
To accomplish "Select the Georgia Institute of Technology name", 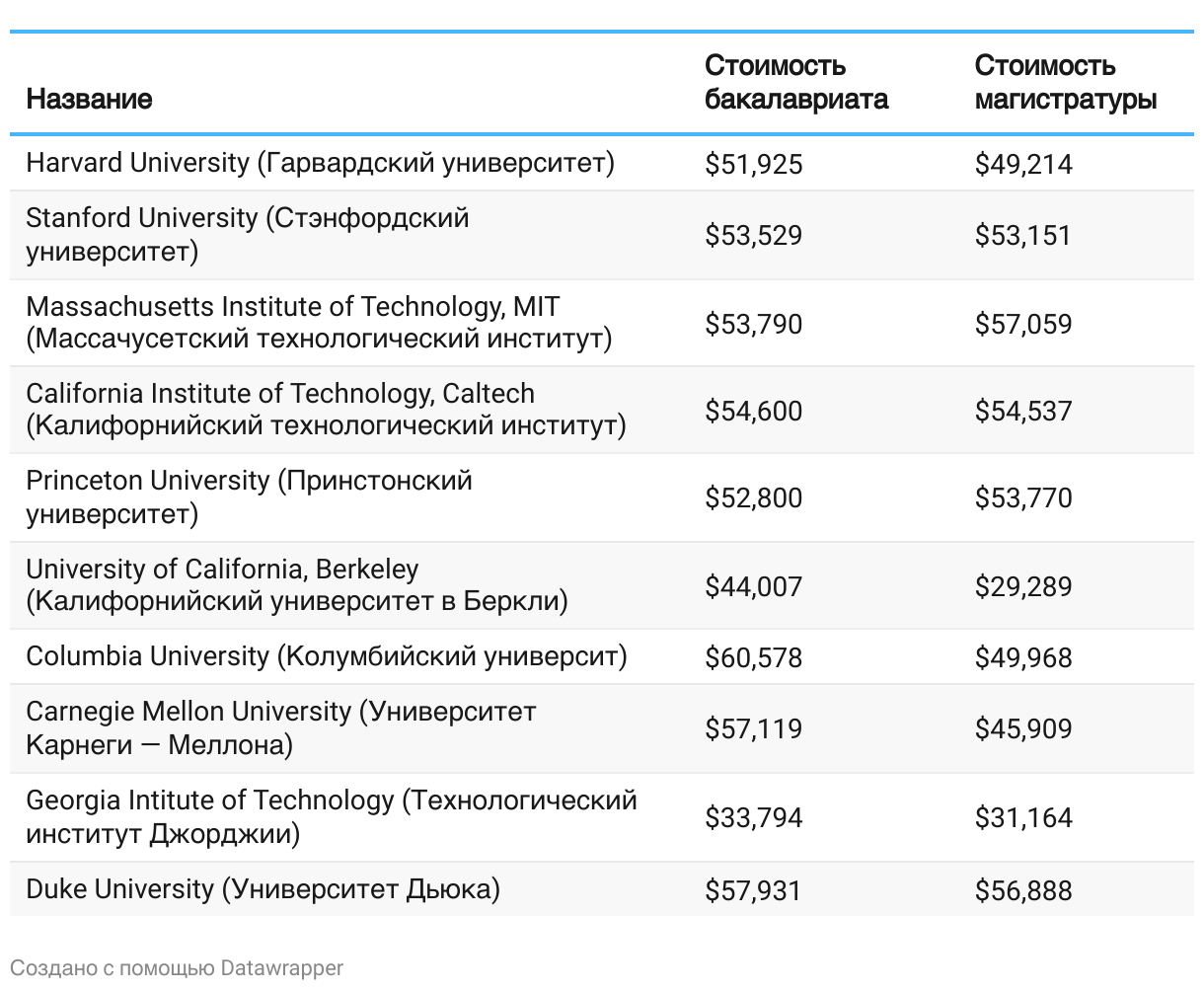I will 331,816.
